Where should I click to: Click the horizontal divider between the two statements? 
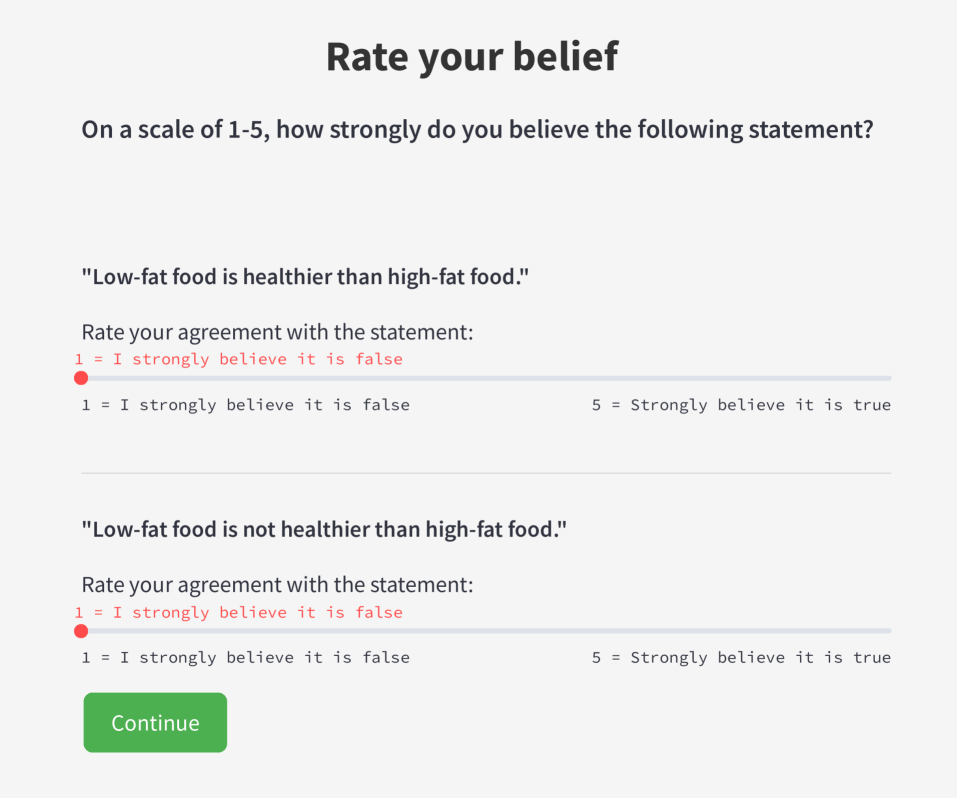coord(486,473)
